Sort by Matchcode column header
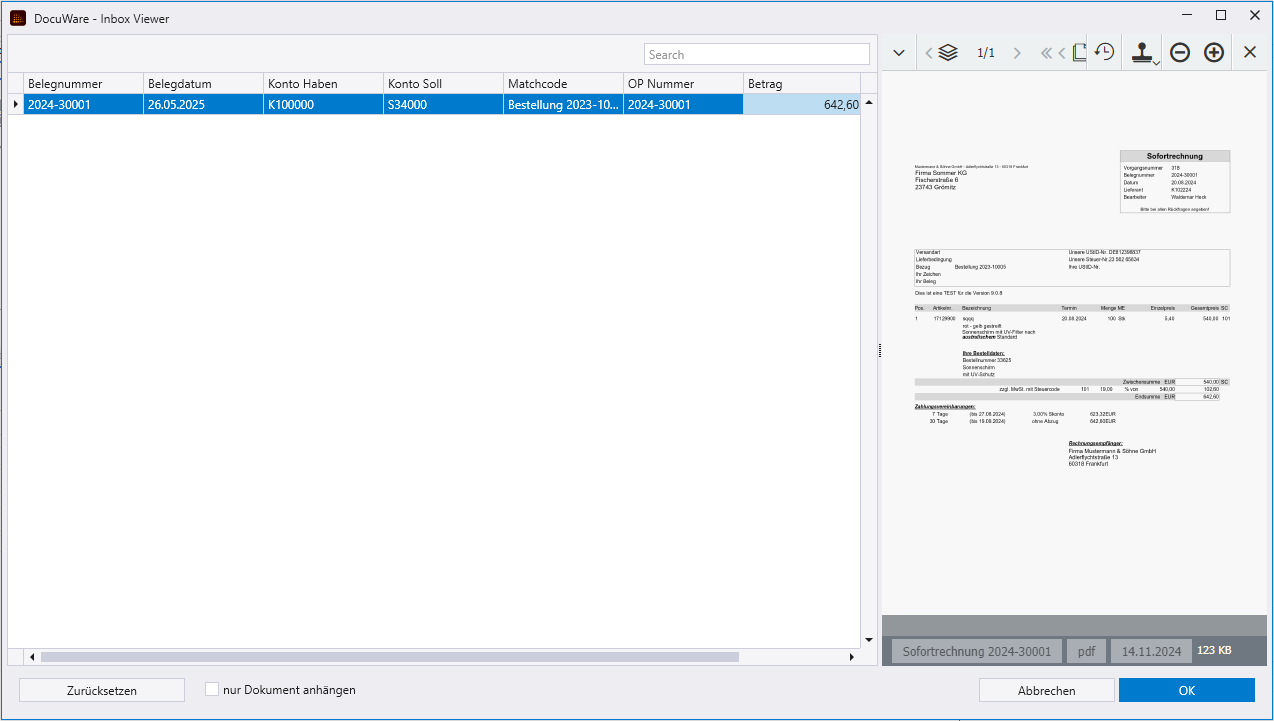1274x721 pixels. click(x=564, y=83)
